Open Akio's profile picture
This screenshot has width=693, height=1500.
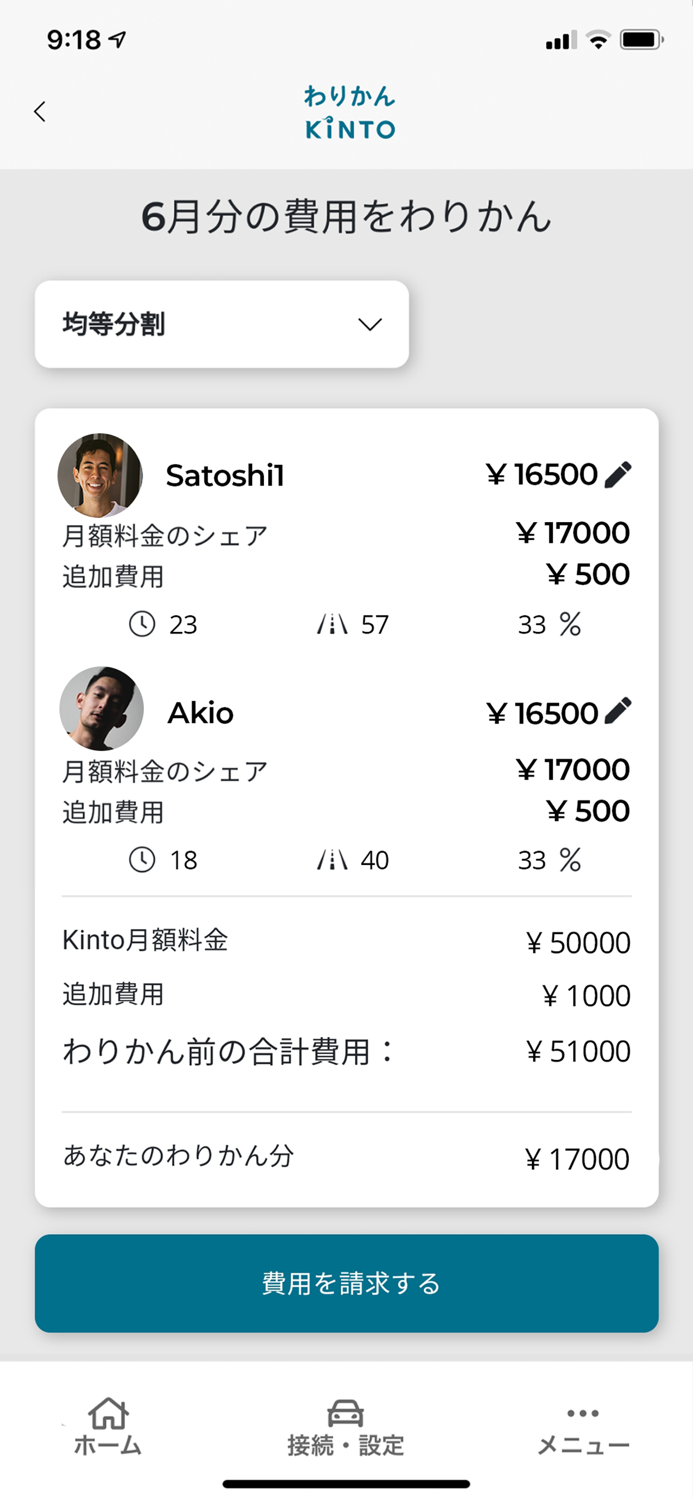[x=101, y=709]
